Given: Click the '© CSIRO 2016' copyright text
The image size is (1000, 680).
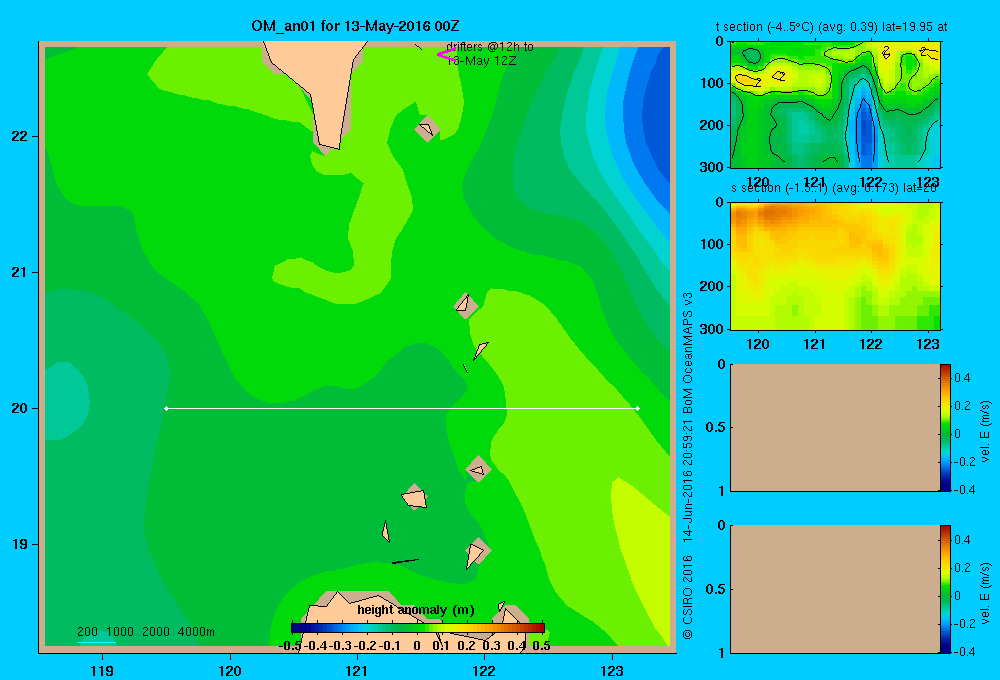Looking at the screenshot, I should [x=687, y=597].
